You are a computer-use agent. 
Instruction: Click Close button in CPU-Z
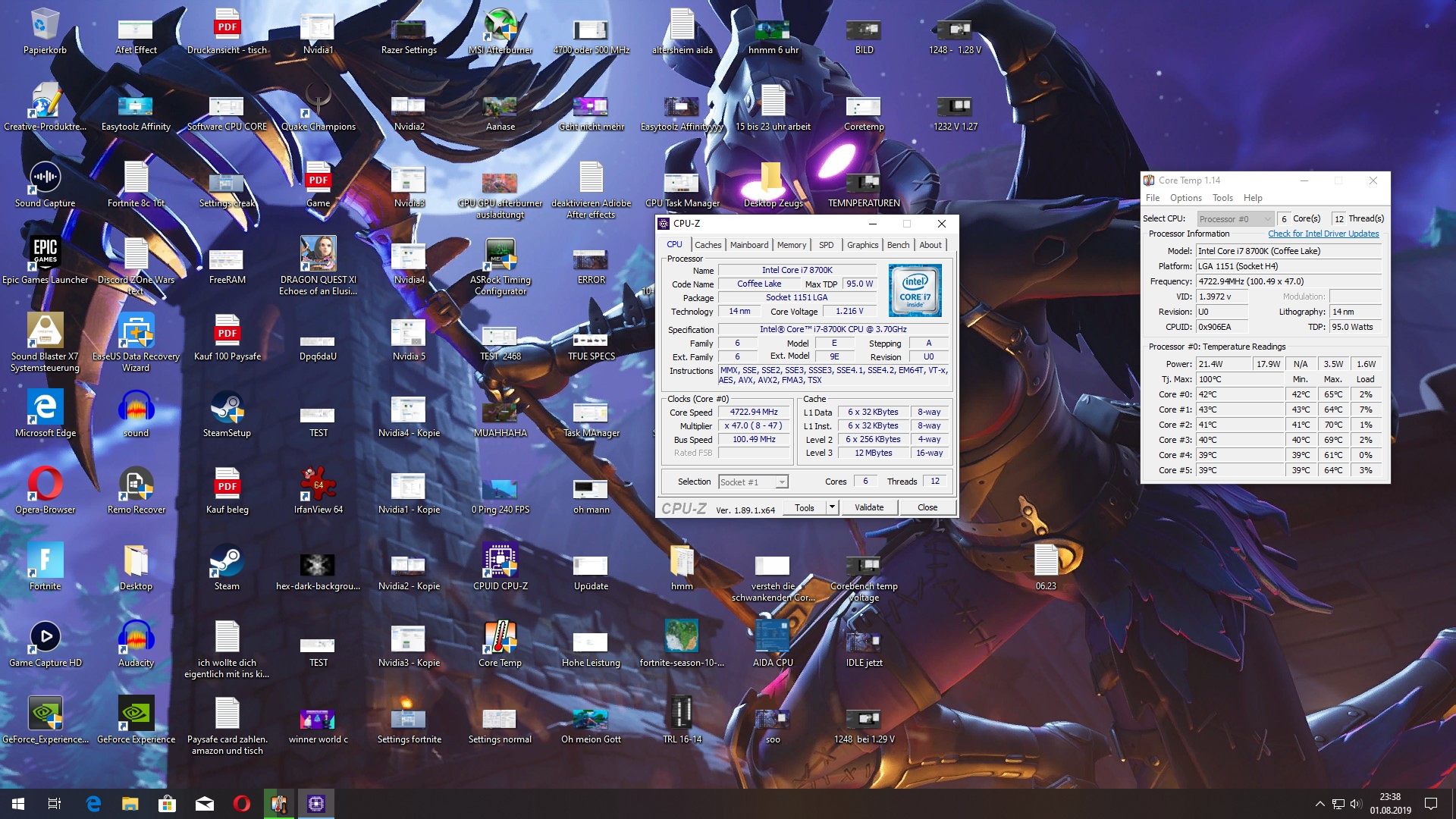927,507
